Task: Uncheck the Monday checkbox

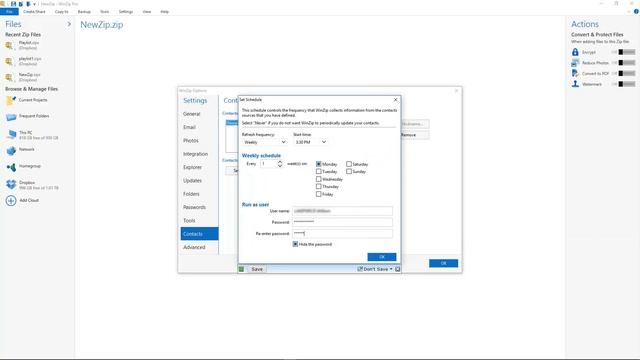Action: pos(319,164)
